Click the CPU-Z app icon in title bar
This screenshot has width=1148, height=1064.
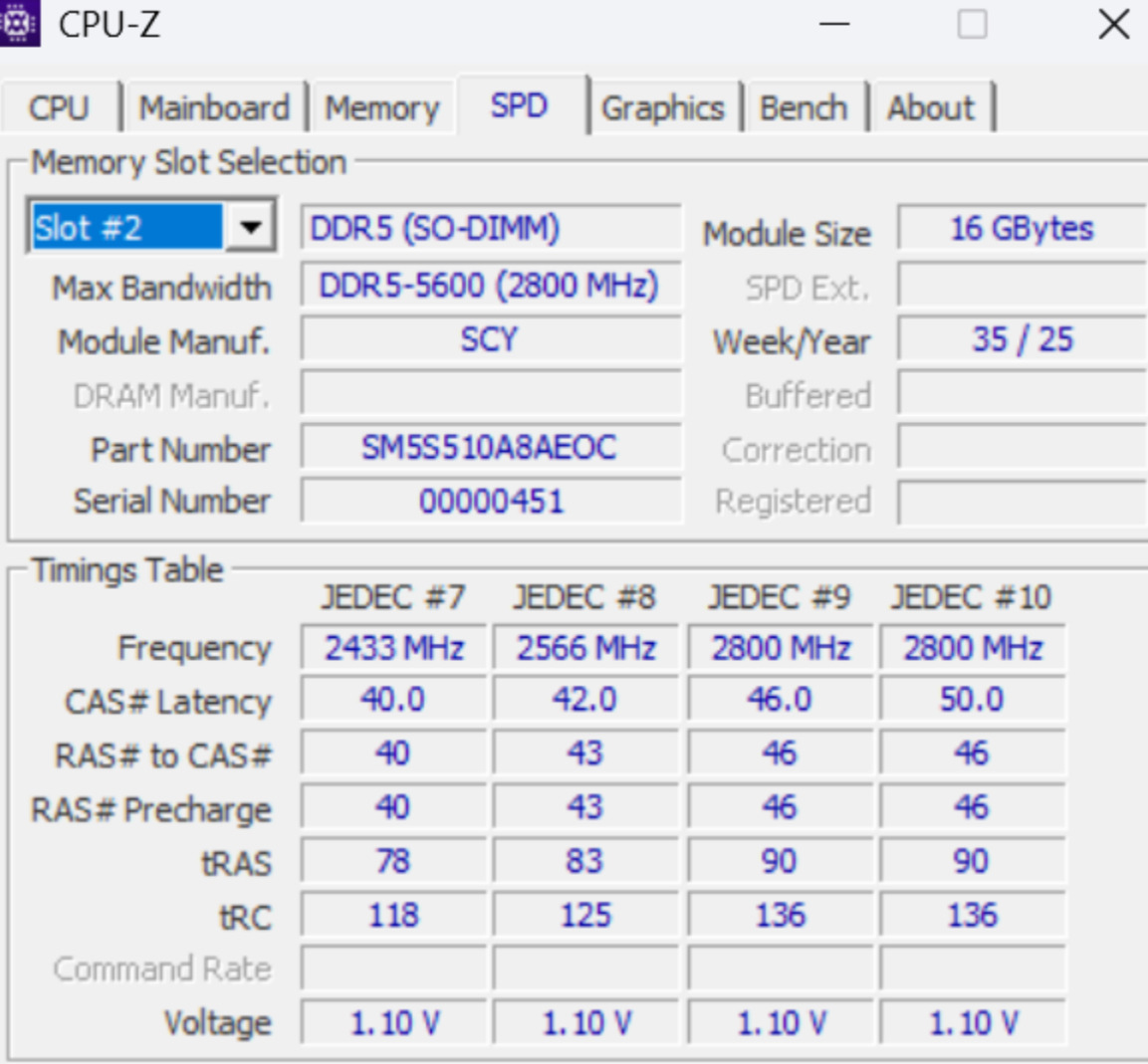(19, 24)
